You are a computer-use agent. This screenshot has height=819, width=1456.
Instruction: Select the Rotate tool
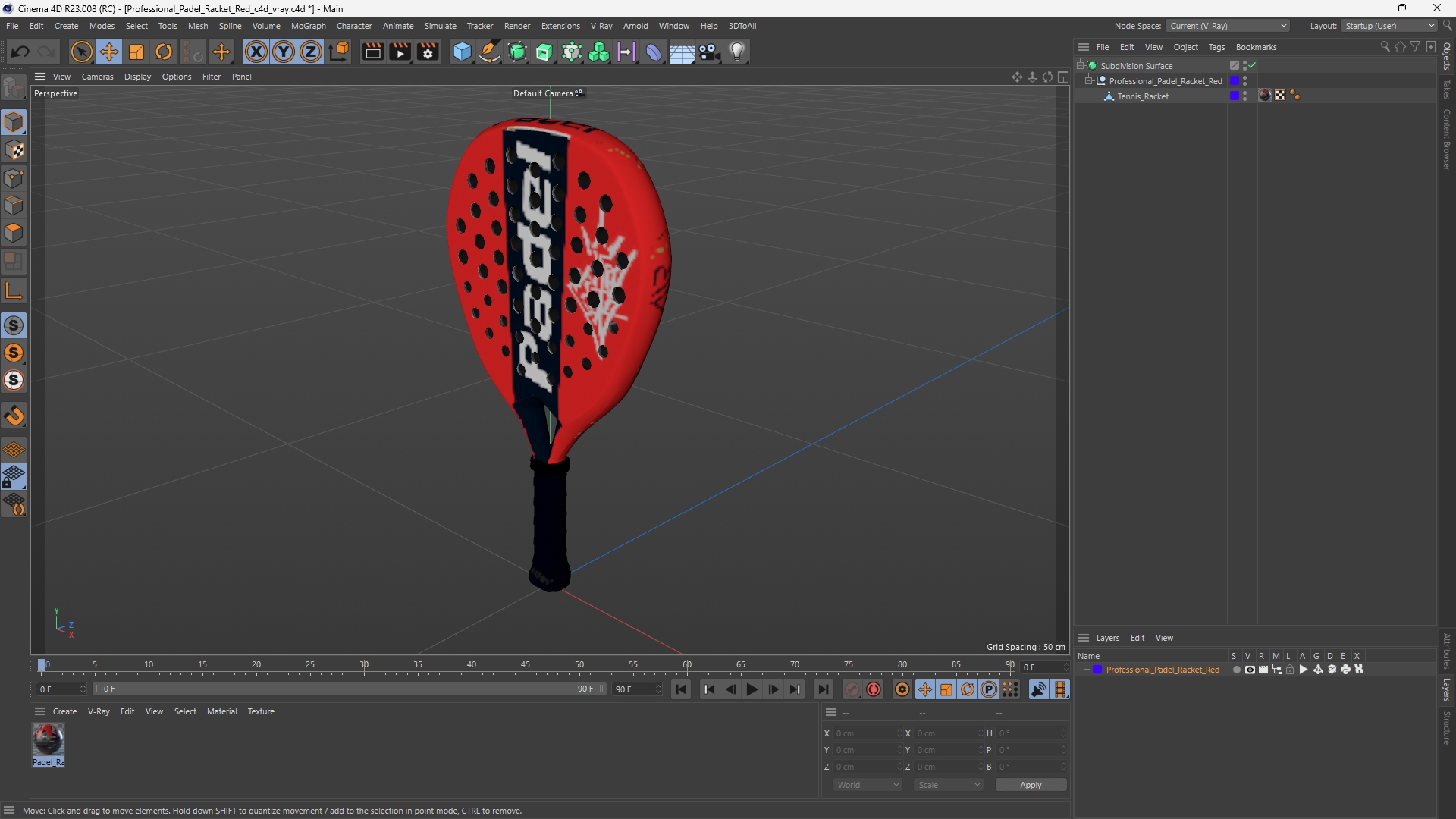click(164, 52)
